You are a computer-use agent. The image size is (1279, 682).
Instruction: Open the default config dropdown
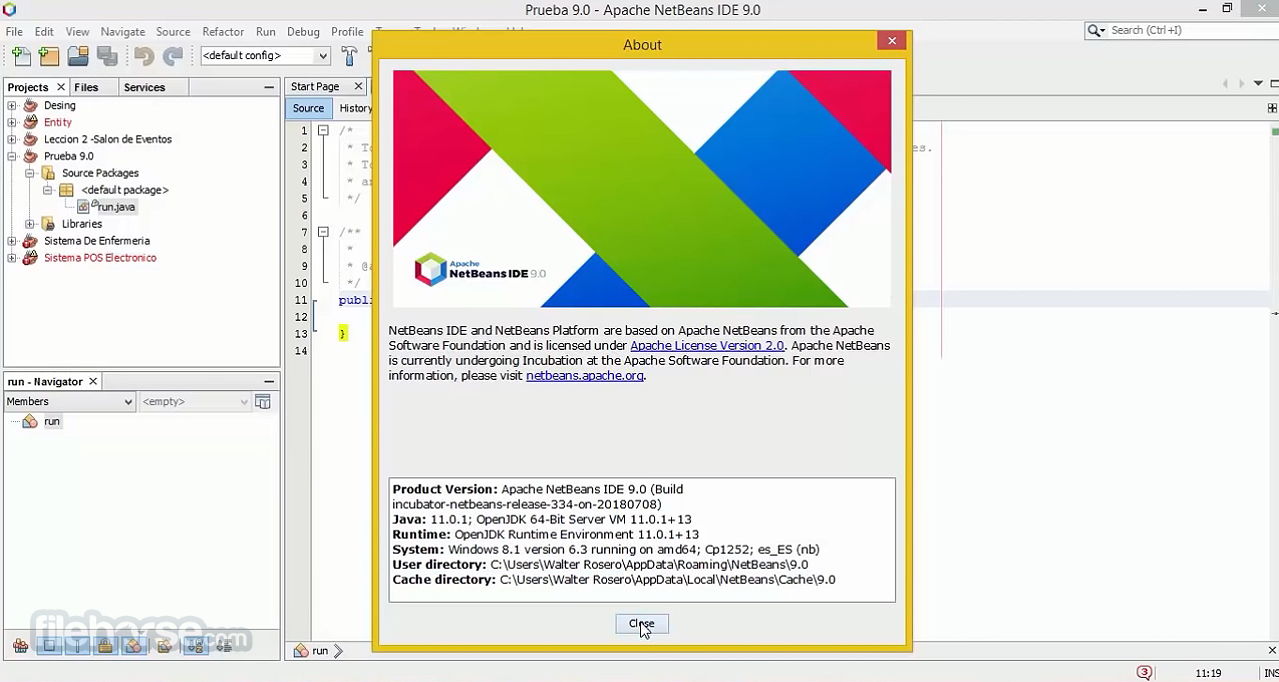coord(320,55)
